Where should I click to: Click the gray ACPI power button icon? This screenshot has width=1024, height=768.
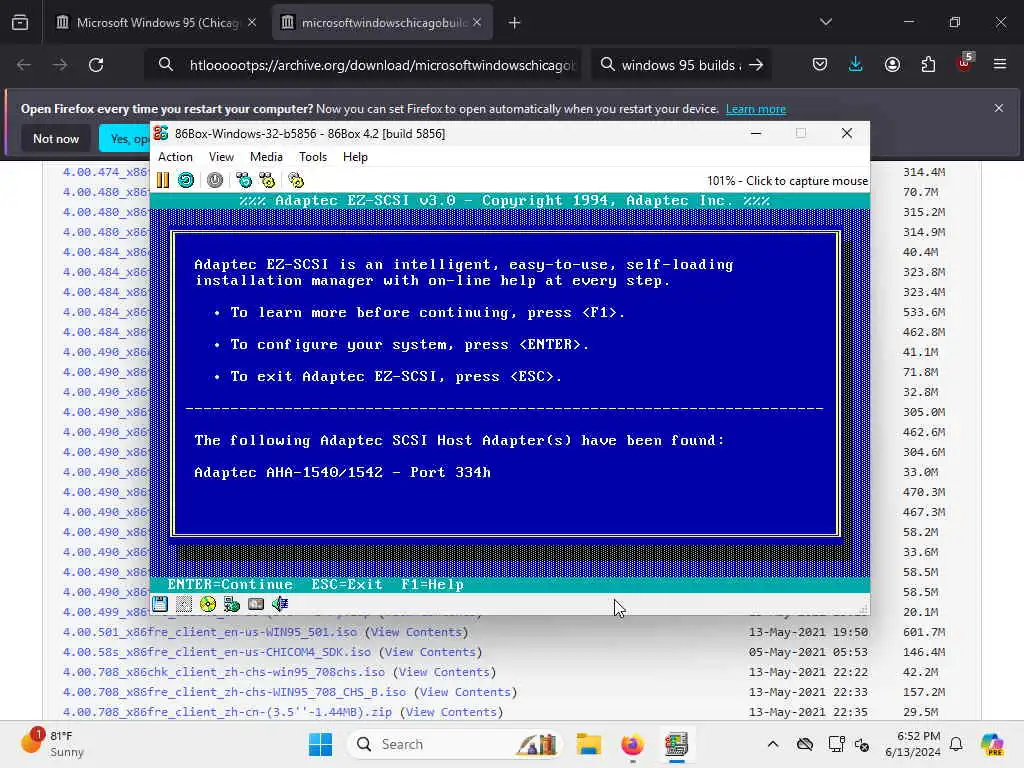pos(215,180)
